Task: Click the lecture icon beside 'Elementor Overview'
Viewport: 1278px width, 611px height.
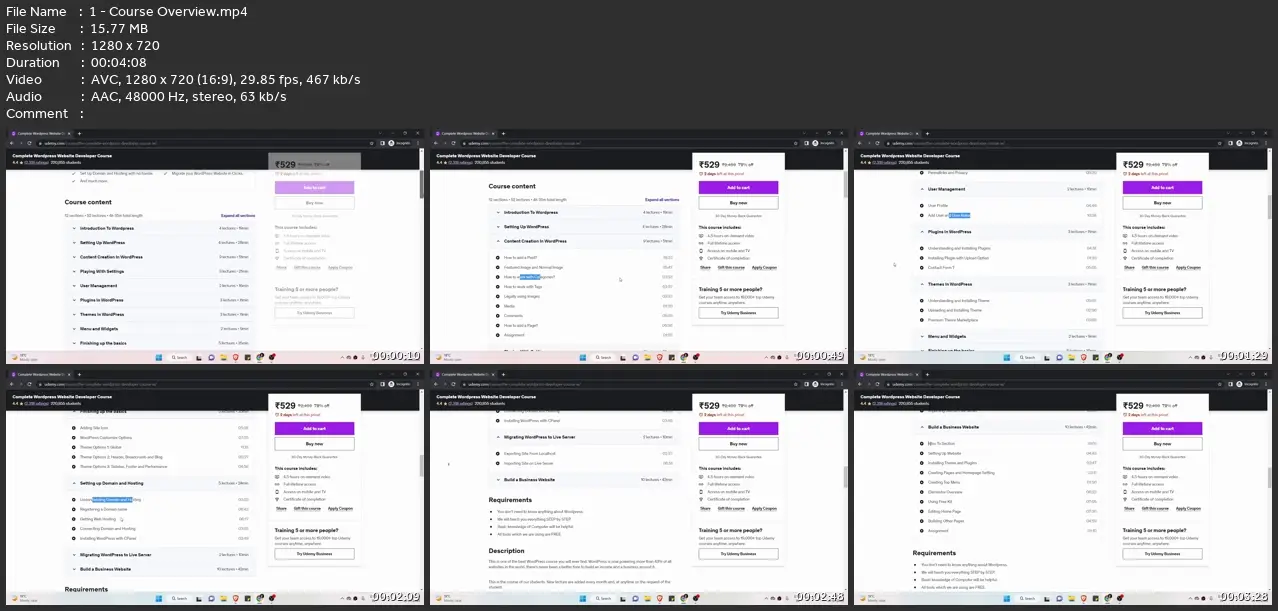Action: tap(922, 491)
